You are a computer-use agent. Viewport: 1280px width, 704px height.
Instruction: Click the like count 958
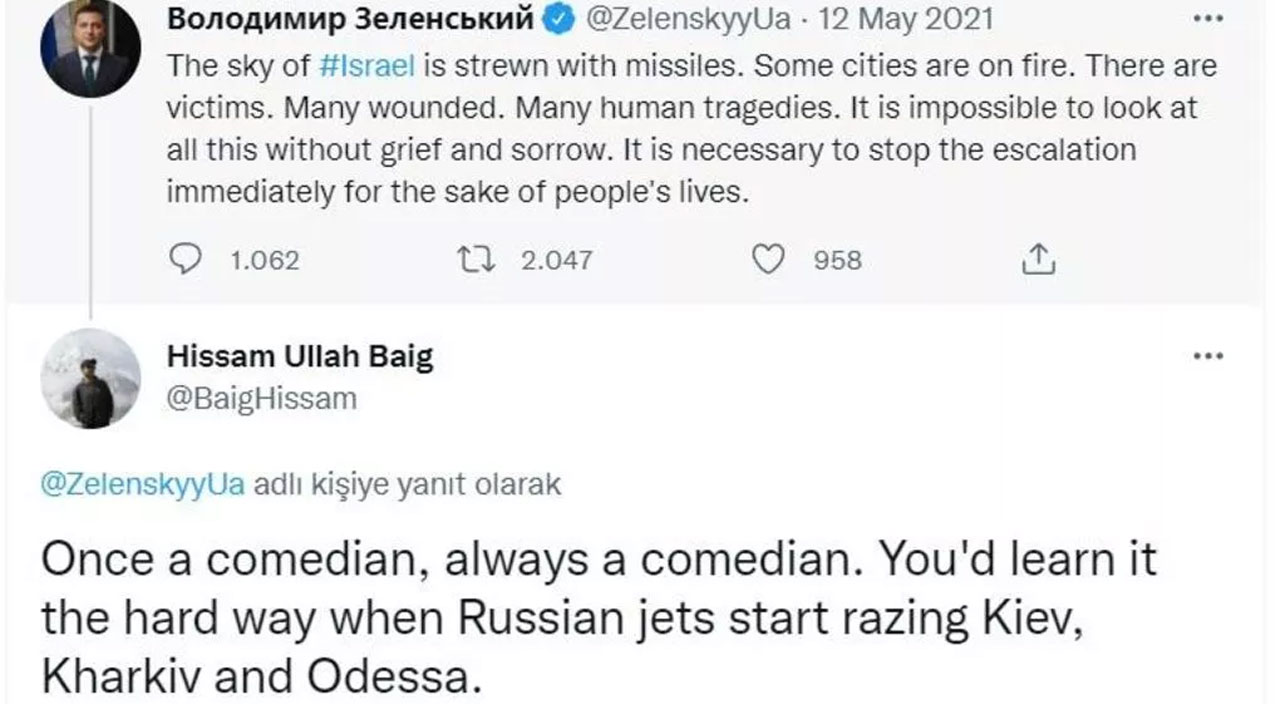click(838, 260)
